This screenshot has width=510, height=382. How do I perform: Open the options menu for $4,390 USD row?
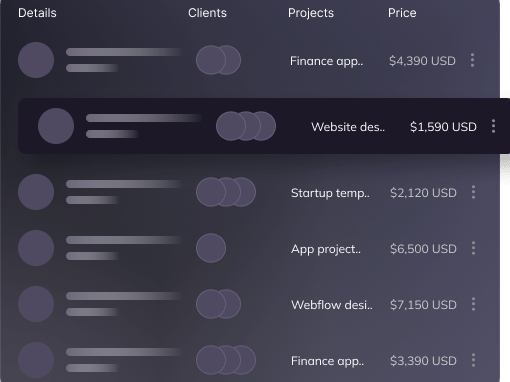pos(472,60)
